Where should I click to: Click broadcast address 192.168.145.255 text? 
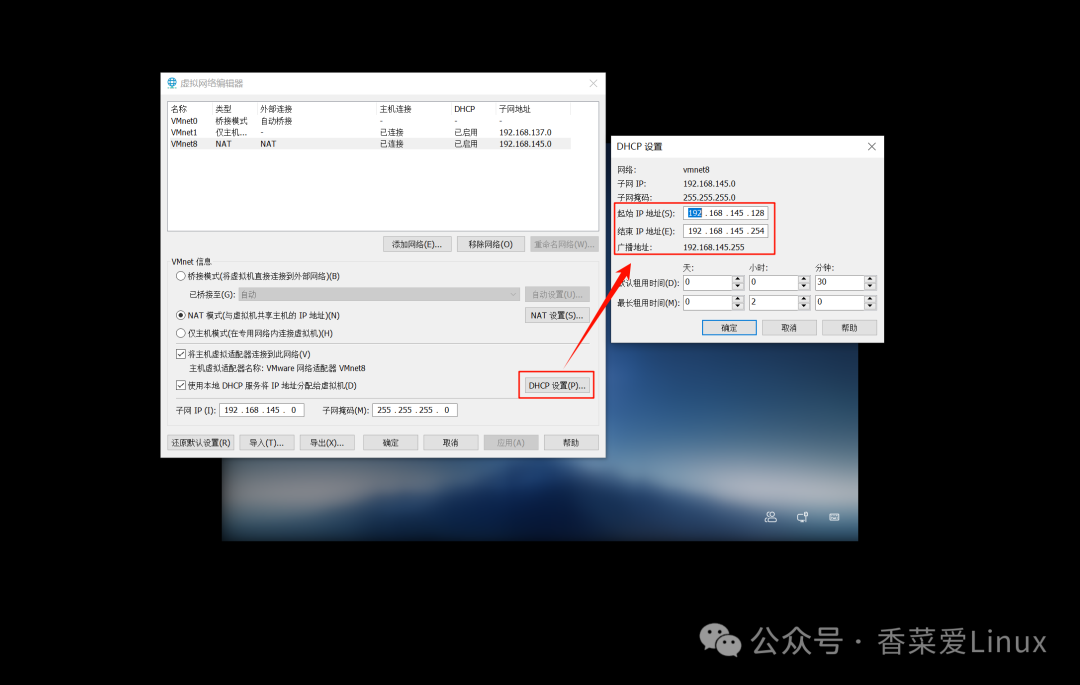(714, 247)
